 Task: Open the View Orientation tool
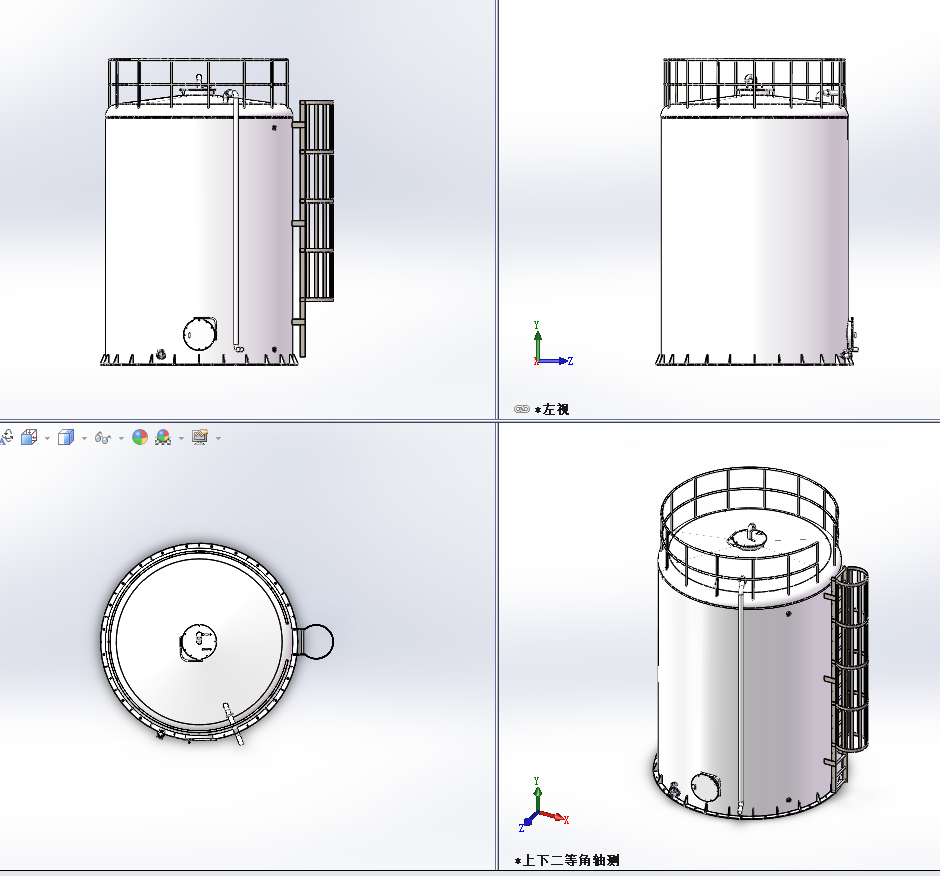[x=29, y=438]
